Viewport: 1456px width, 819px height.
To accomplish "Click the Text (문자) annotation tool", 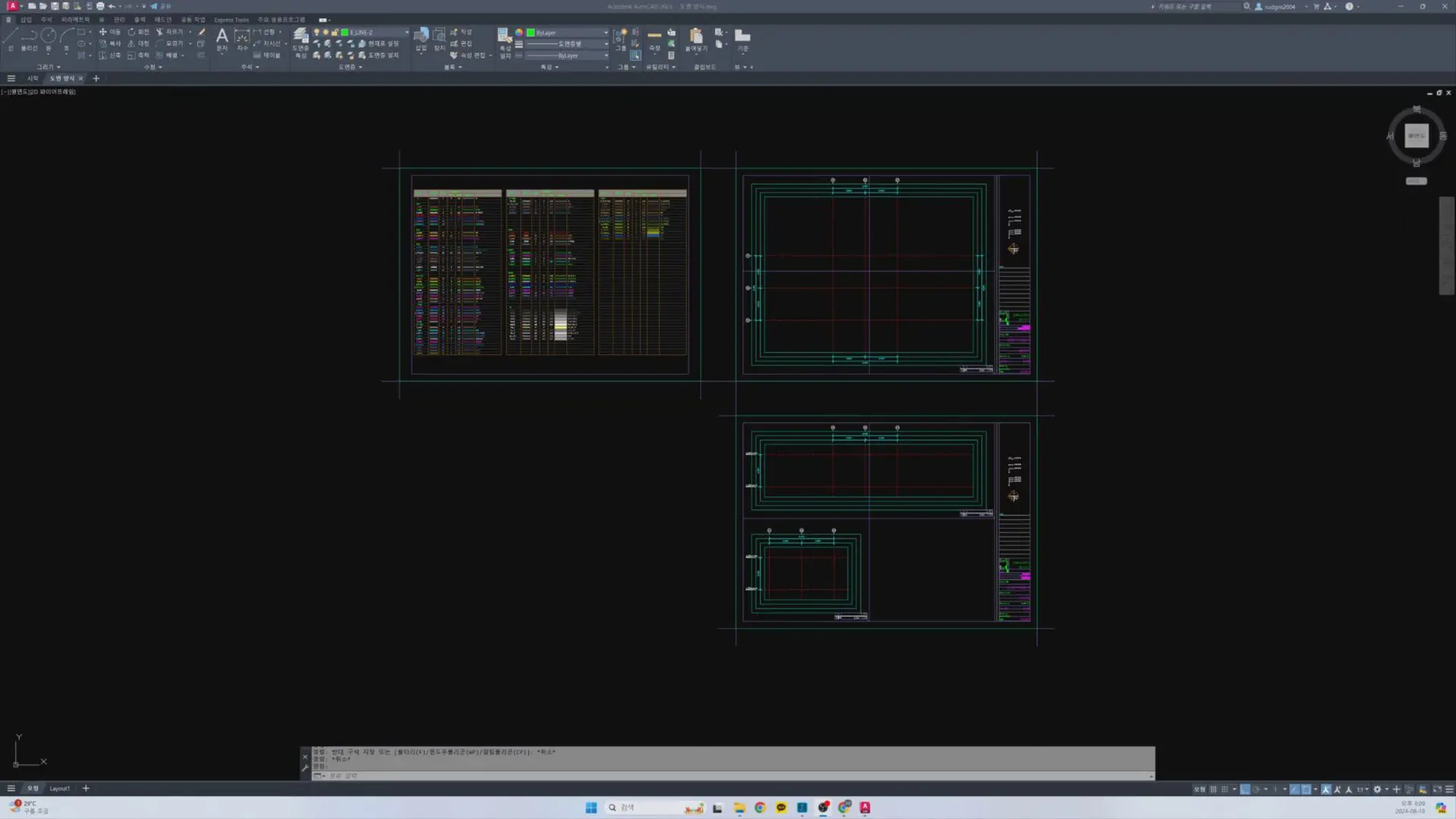I will [x=222, y=38].
